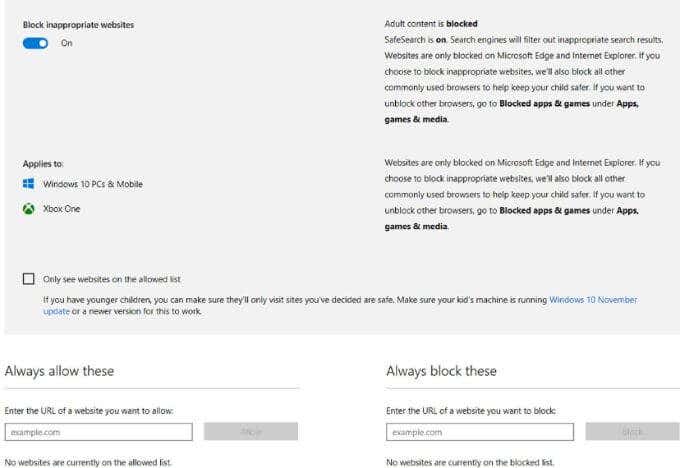Focus the allow website URL field
Image resolution: width=680 pixels, height=468 pixels.
pyautogui.click(x=98, y=432)
